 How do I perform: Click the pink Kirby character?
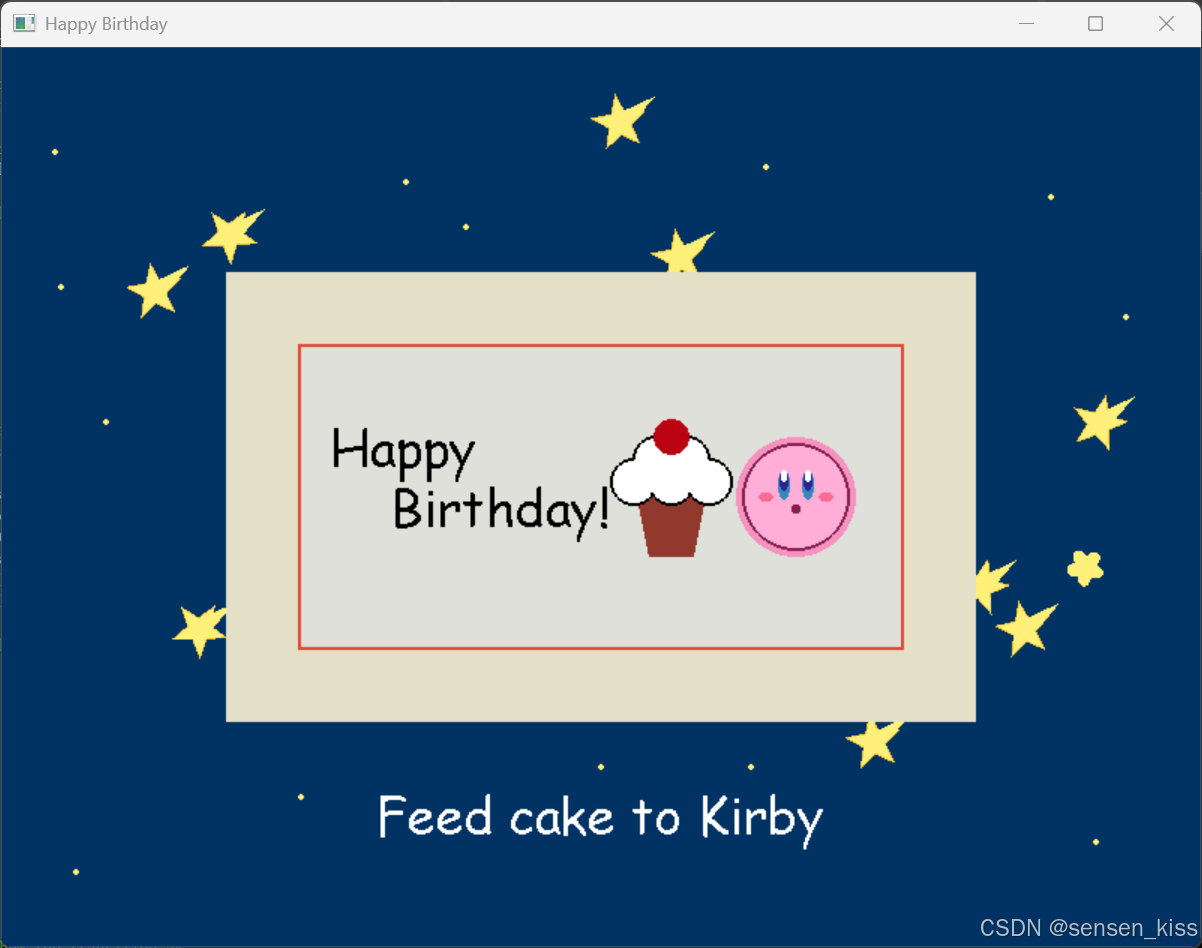tap(796, 497)
